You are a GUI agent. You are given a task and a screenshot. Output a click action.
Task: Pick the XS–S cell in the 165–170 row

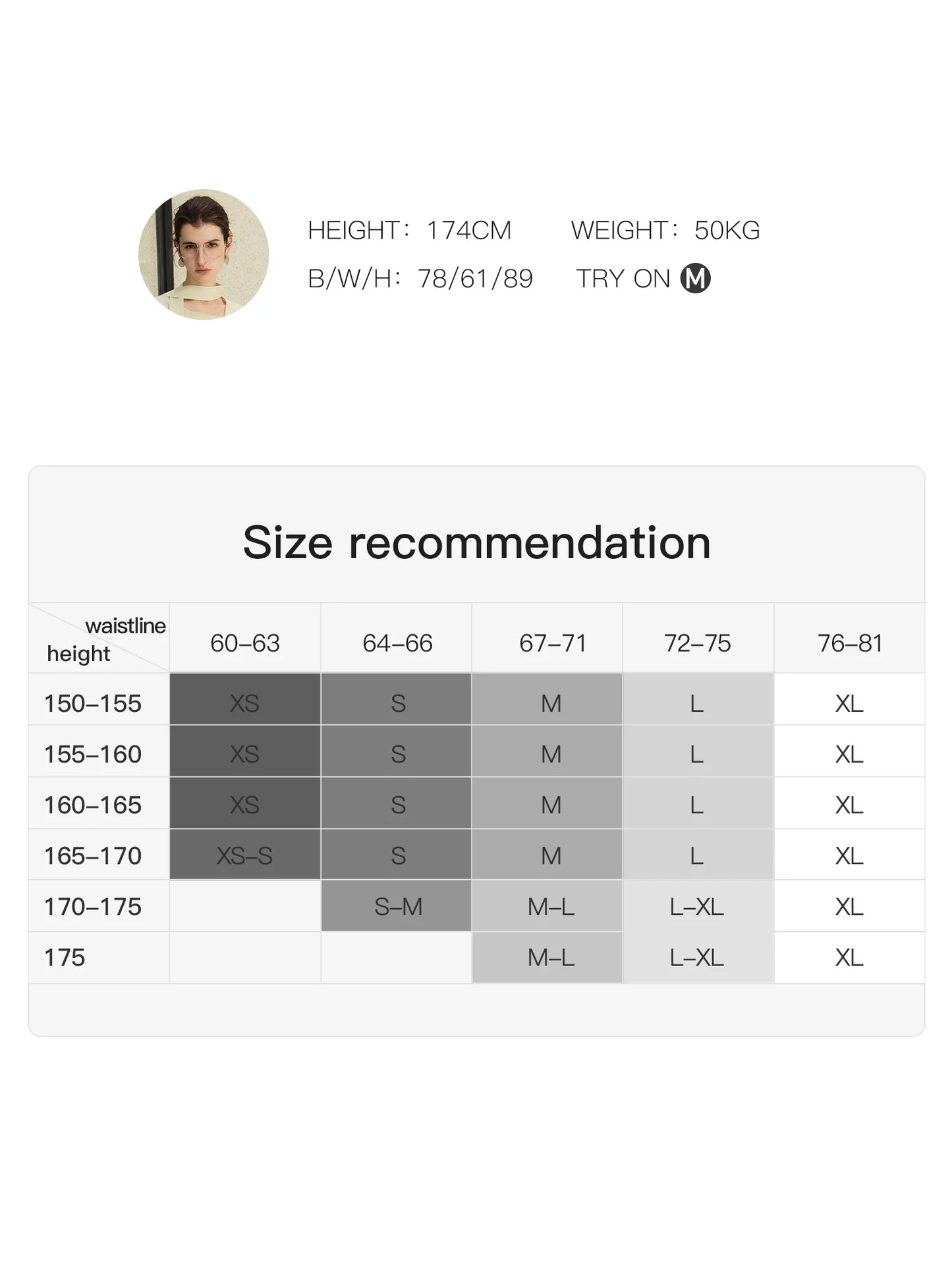point(244,855)
